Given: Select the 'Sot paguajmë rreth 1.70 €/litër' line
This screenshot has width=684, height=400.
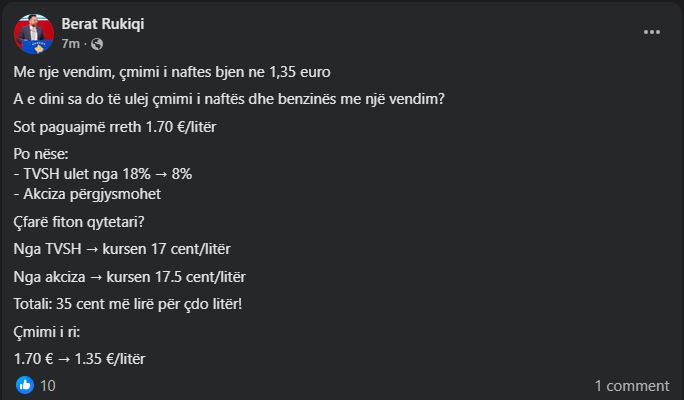Looking at the screenshot, I should point(115,127).
